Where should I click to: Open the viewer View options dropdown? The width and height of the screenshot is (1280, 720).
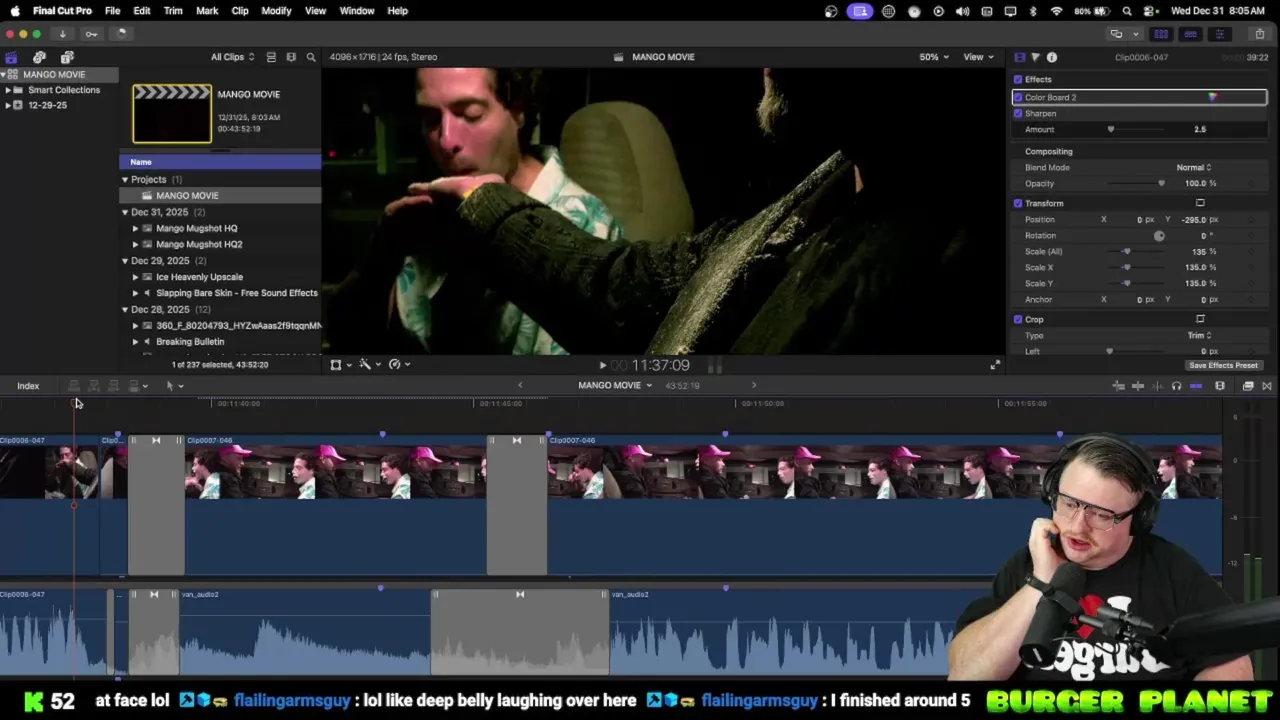[977, 57]
